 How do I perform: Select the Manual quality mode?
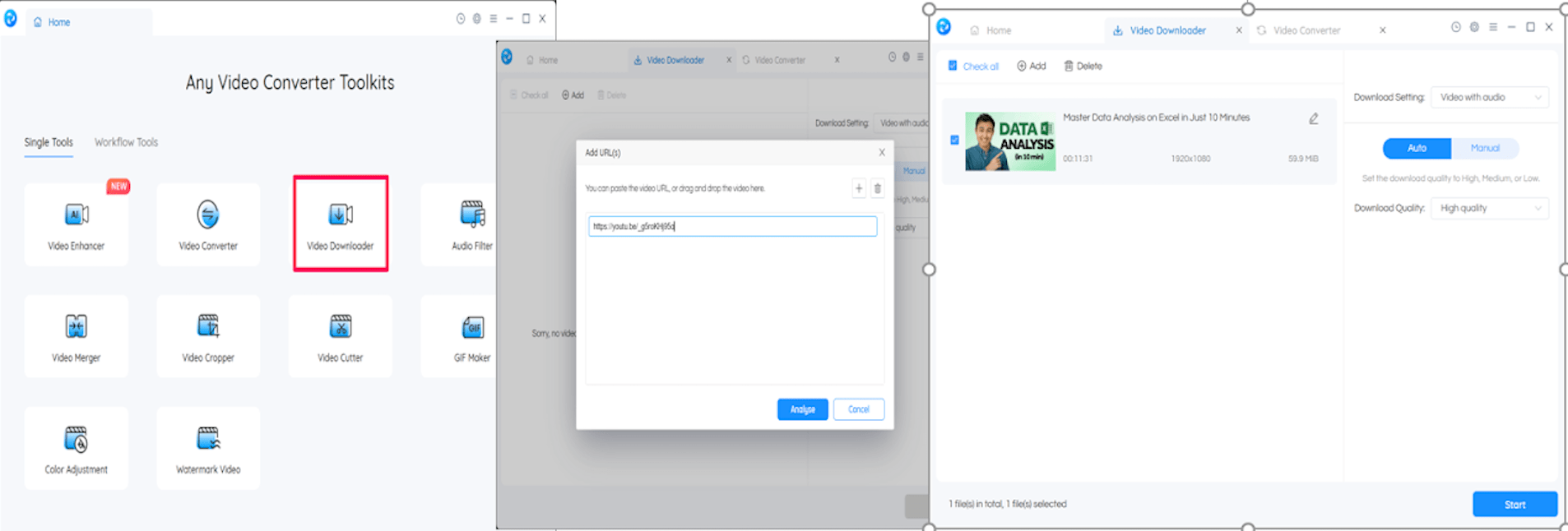click(1485, 148)
